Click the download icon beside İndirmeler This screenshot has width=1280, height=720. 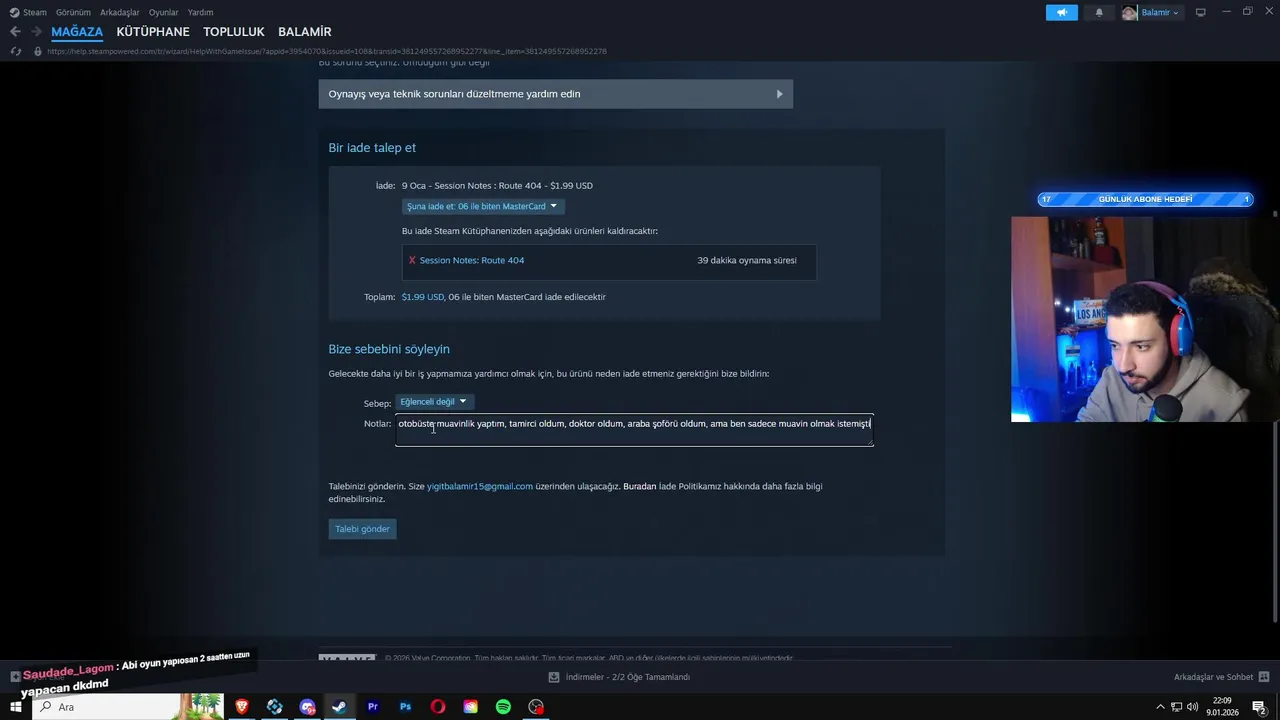click(554, 677)
